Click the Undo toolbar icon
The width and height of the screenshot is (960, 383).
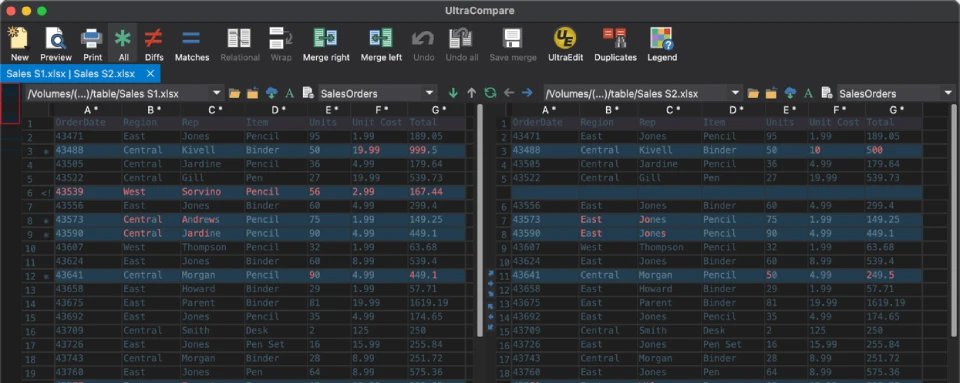pyautogui.click(x=423, y=43)
